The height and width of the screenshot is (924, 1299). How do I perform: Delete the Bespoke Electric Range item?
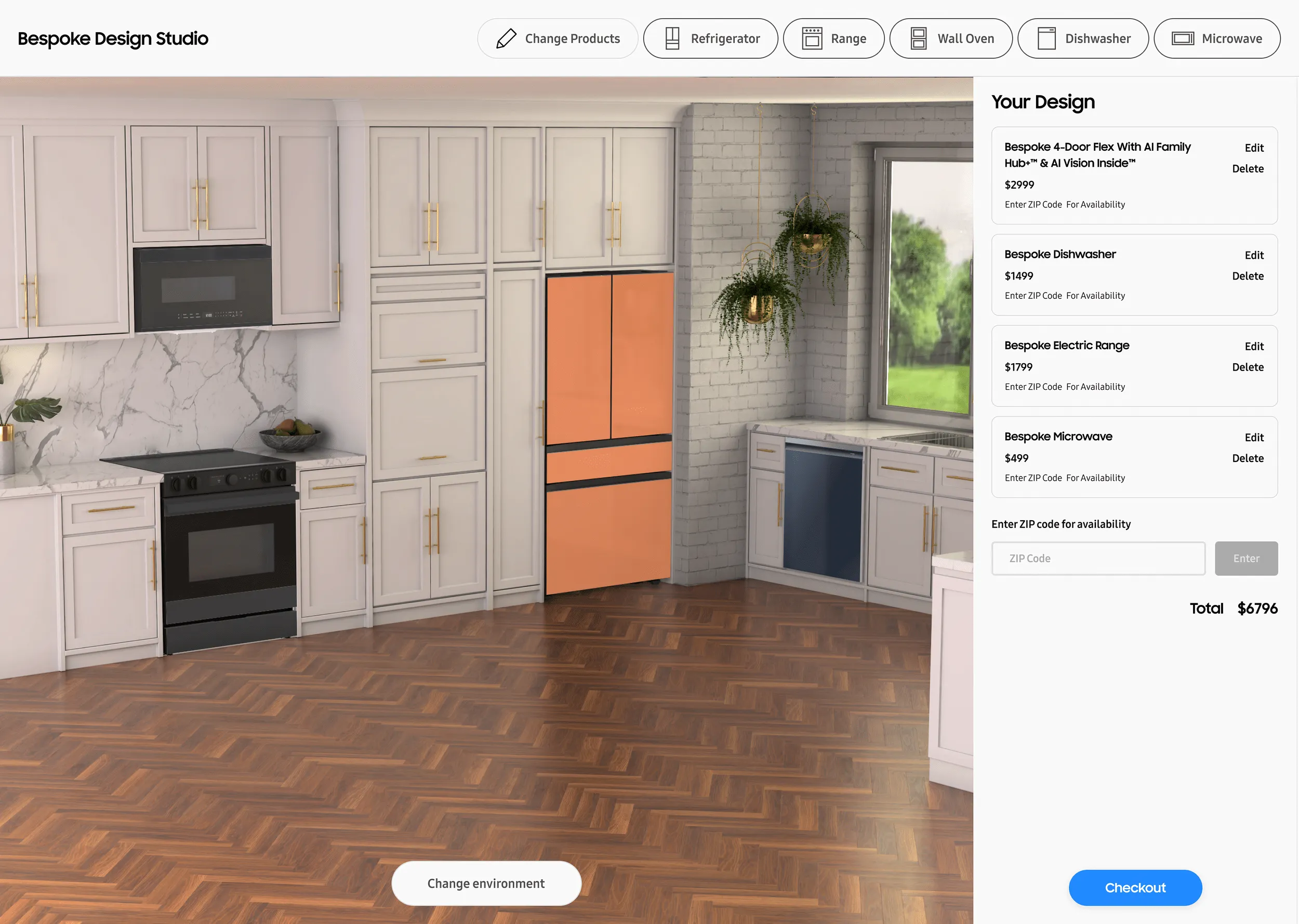1248,367
